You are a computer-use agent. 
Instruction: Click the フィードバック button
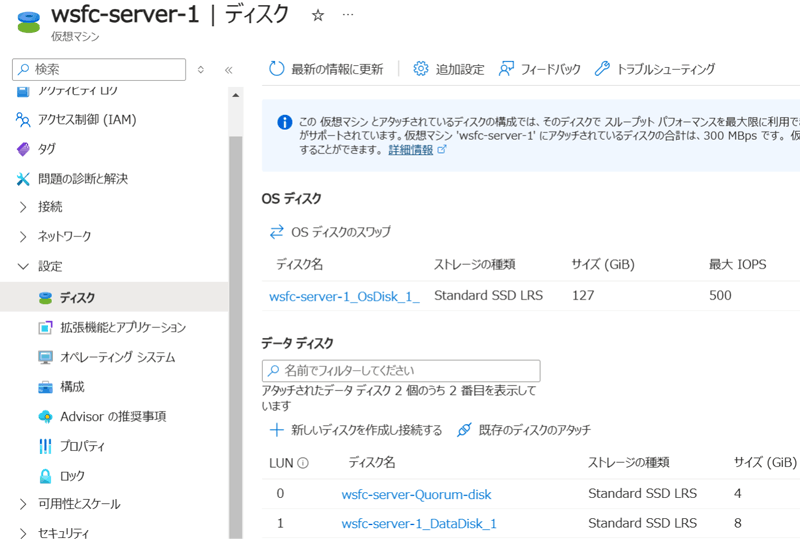click(x=540, y=69)
